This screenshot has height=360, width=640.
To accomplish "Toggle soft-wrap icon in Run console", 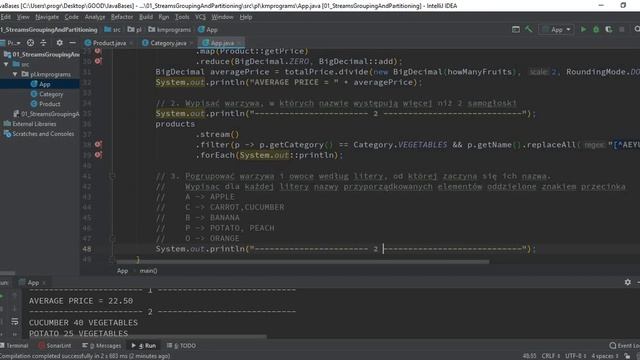I will point(15,322).
